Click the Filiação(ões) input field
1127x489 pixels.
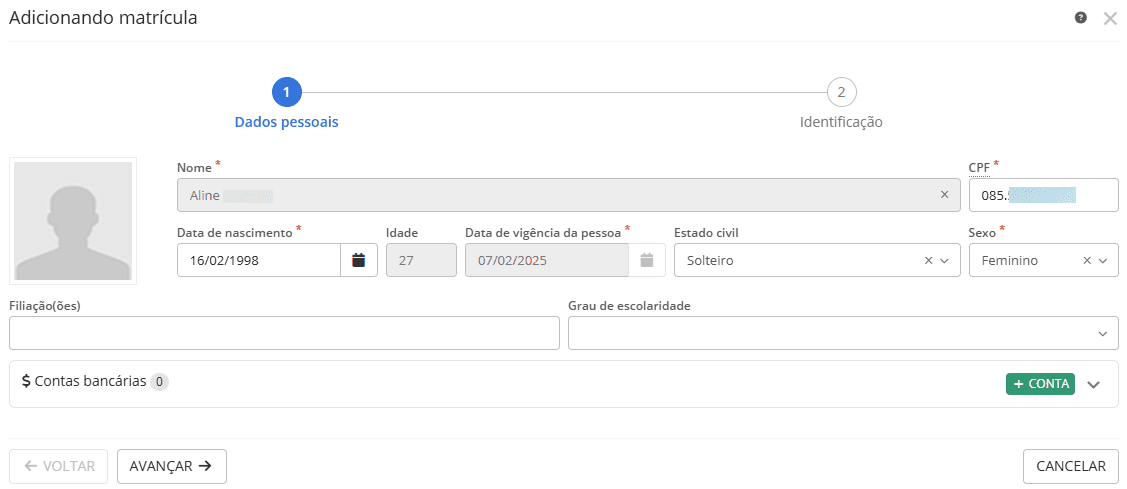click(x=284, y=333)
